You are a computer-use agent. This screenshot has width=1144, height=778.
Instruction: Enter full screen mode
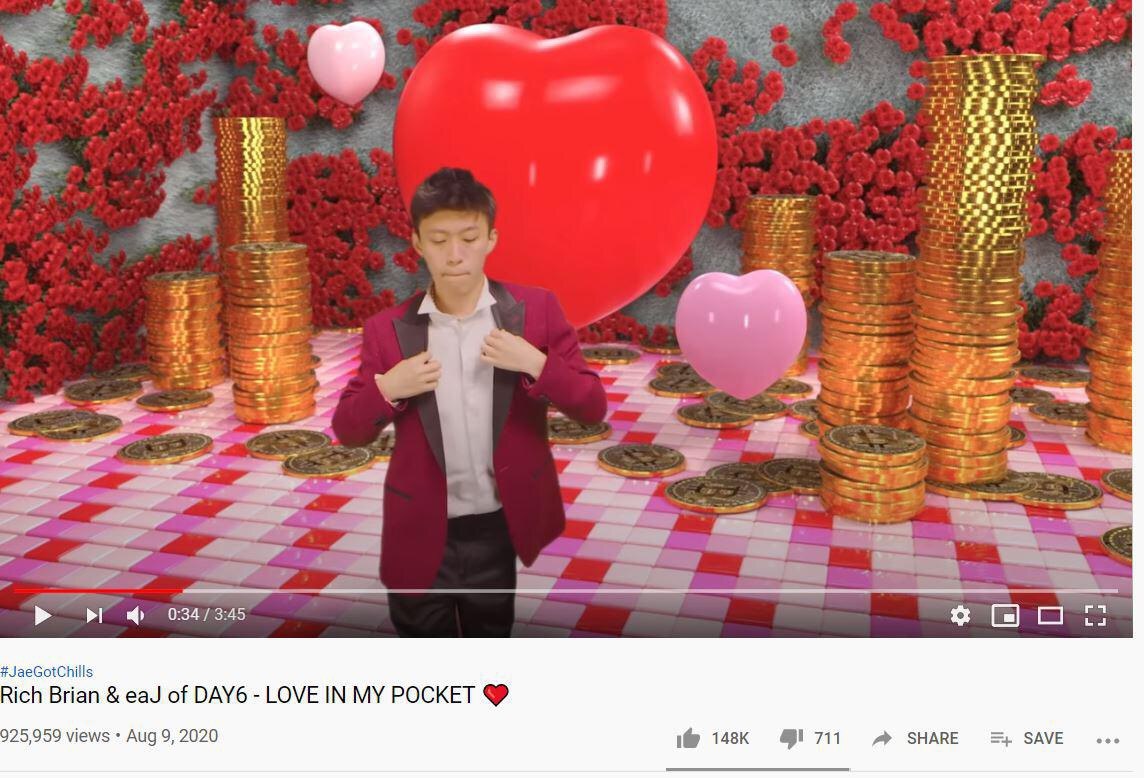pyautogui.click(x=1095, y=615)
